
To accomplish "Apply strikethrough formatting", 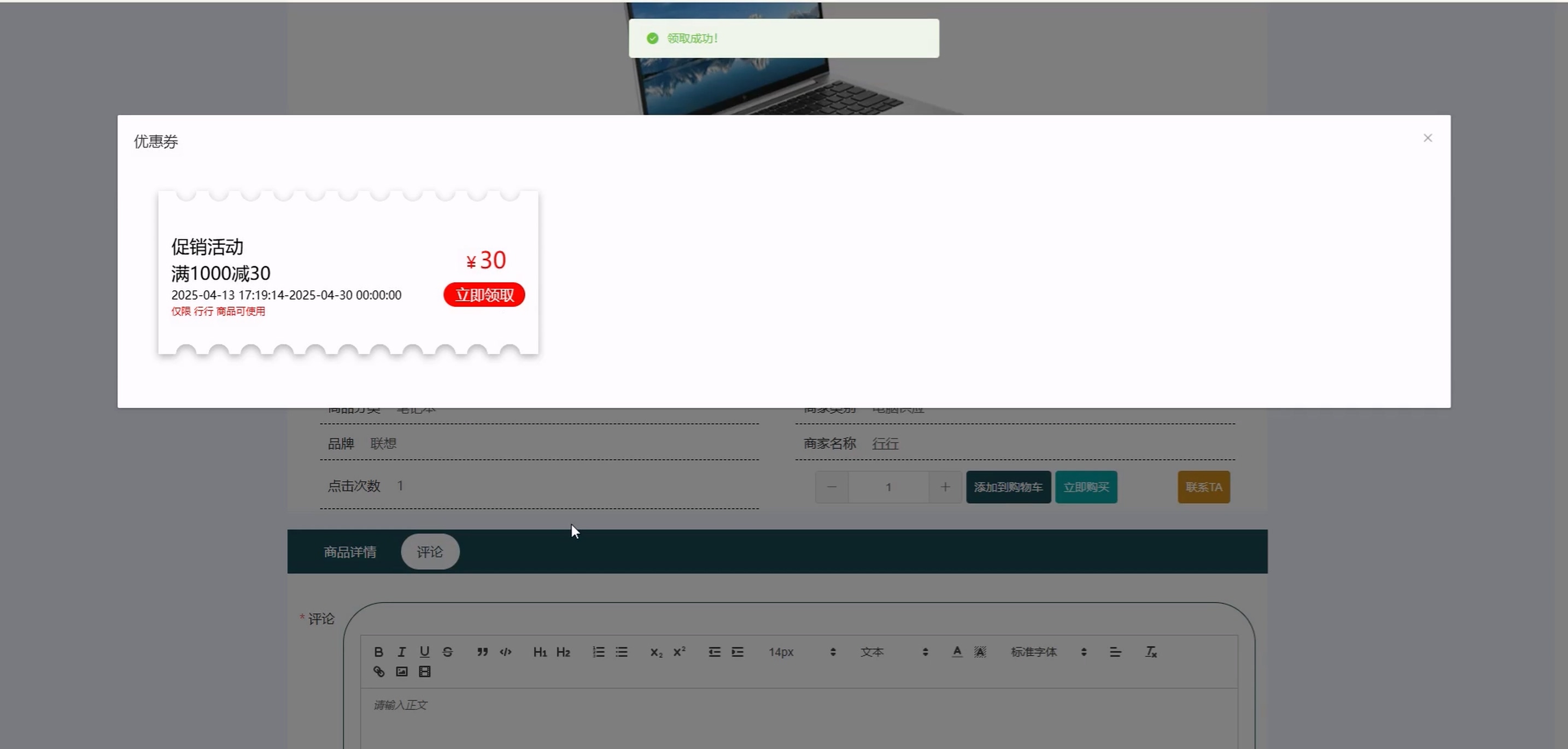I will [447, 652].
